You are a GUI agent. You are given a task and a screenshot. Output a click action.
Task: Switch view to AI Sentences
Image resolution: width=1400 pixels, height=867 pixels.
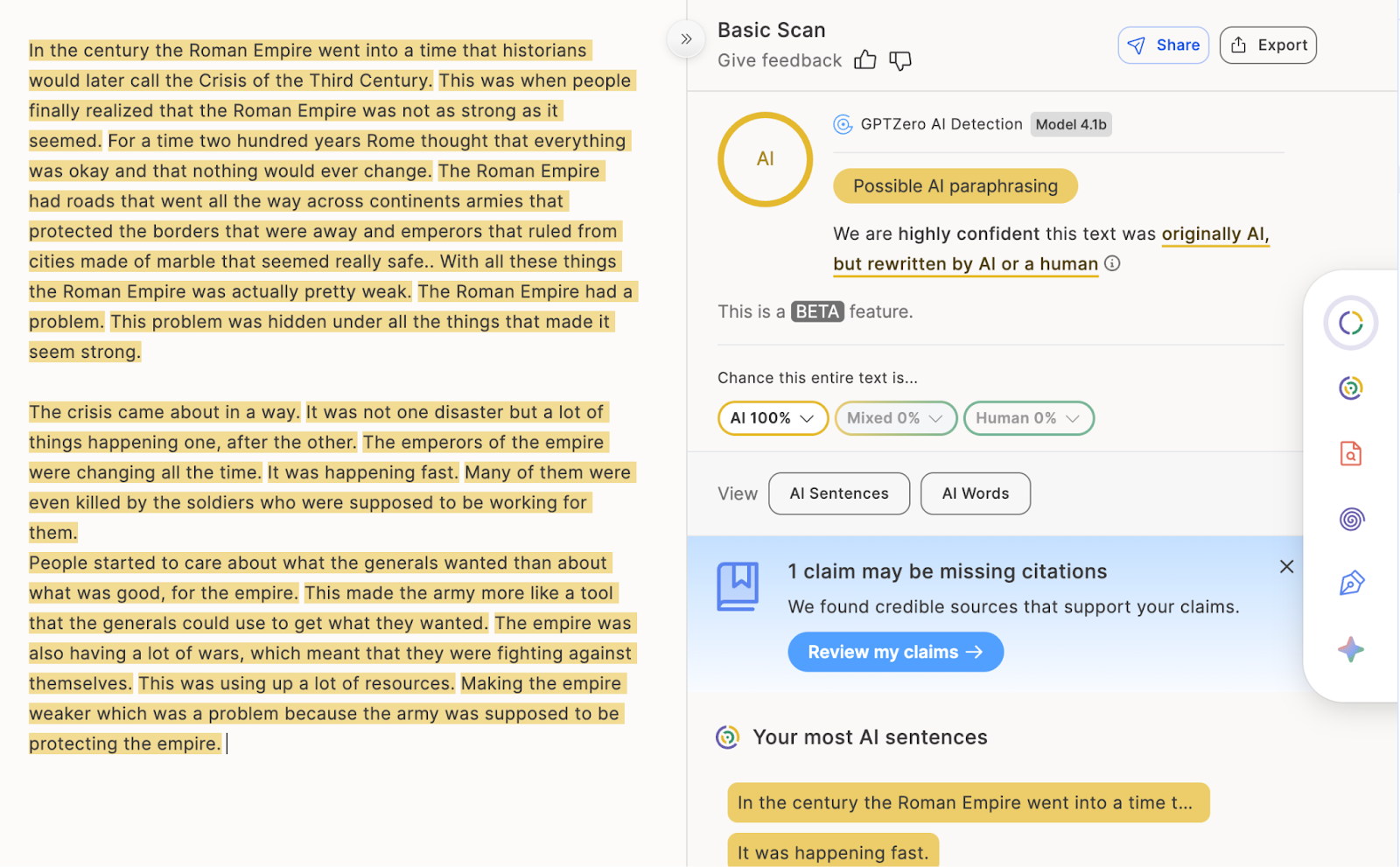839,493
